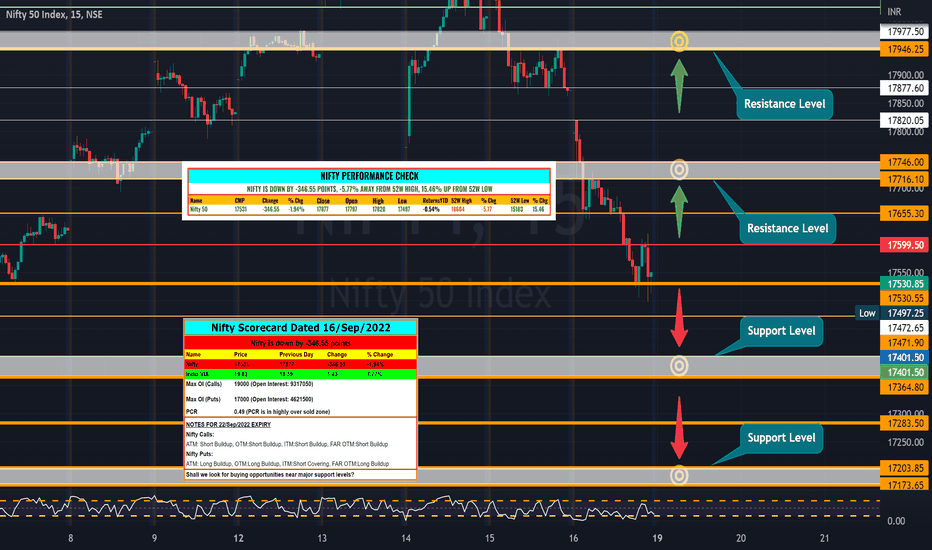This screenshot has height=550, width=932.
Task: Click the date 14 on the time axis
Action: pos(406,538)
